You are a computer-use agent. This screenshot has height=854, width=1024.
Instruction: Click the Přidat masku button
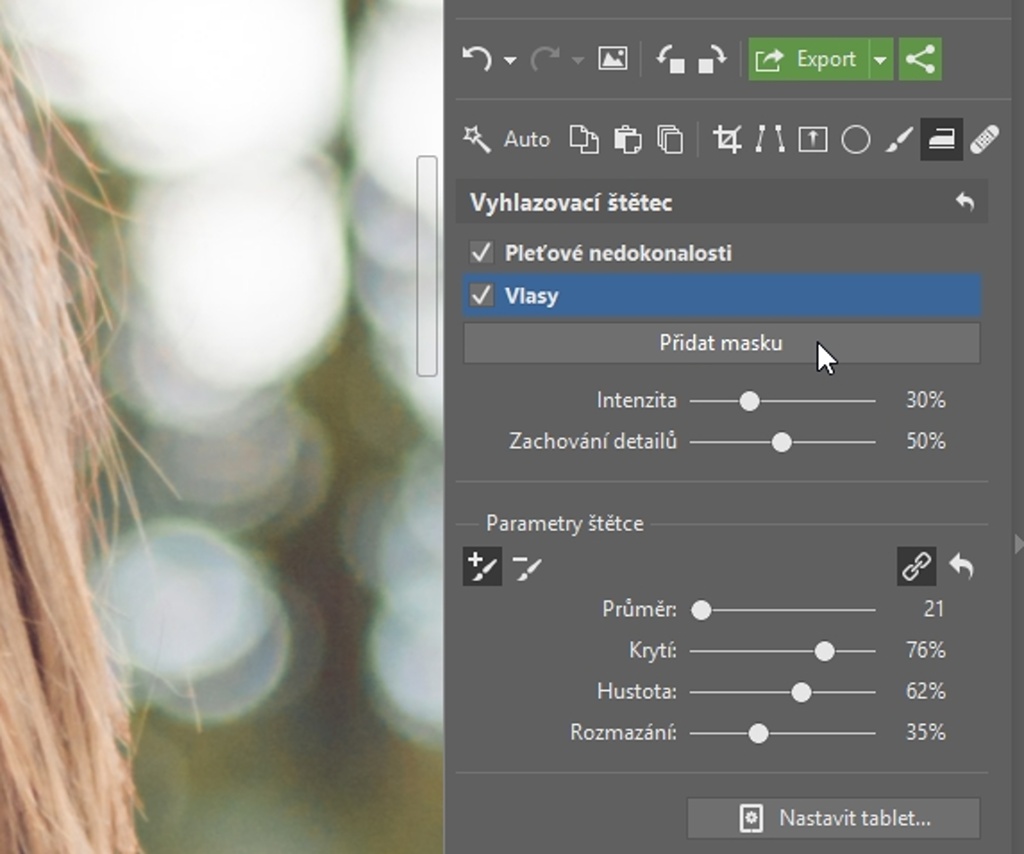click(722, 343)
